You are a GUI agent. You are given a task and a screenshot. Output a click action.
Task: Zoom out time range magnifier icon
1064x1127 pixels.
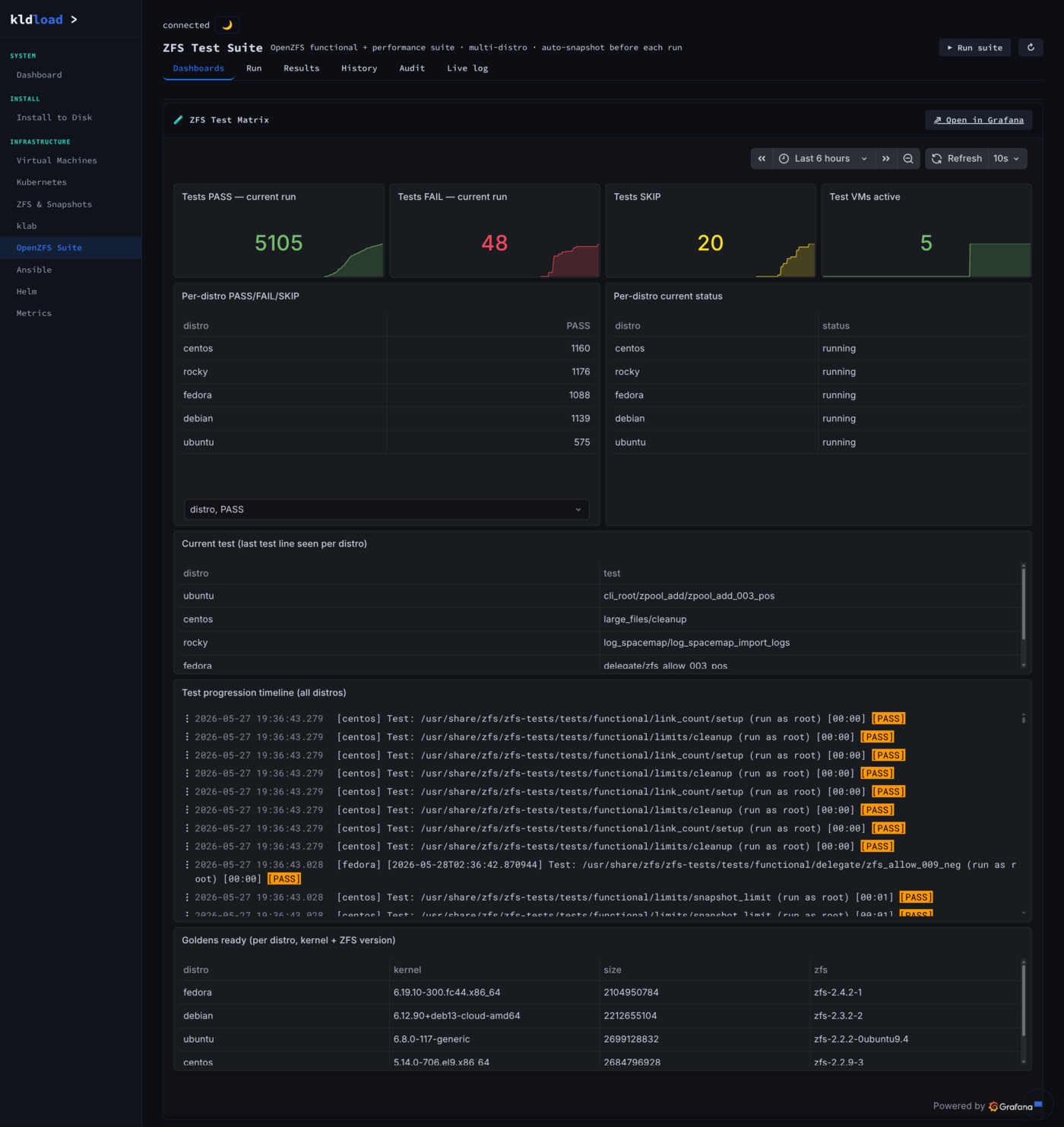tap(908, 159)
